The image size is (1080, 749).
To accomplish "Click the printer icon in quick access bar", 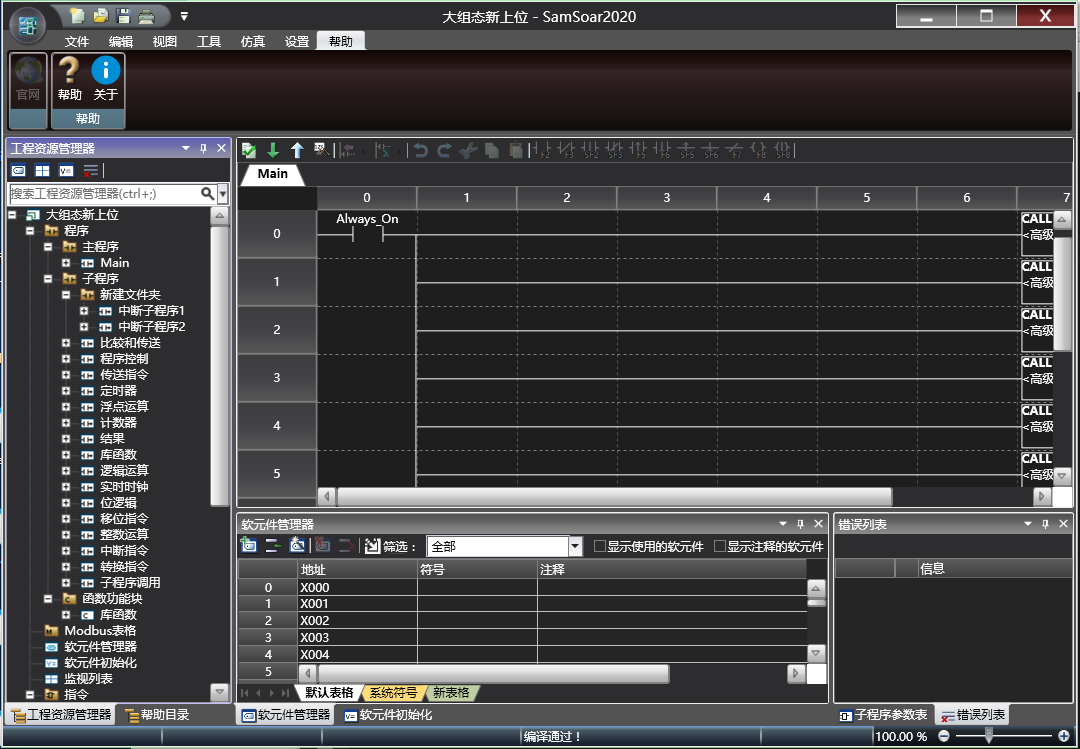I will (147, 16).
